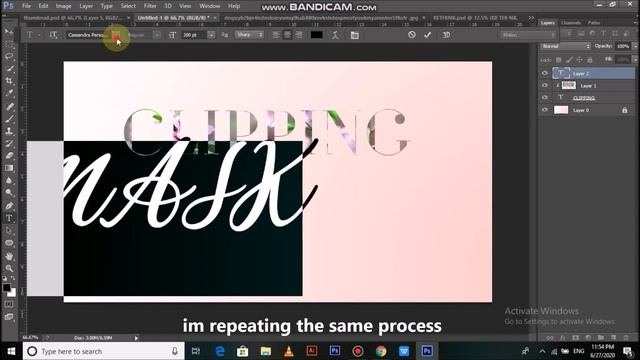Screen dimensions: 640x360
Task: Lock image pixels with brush icon
Action: 569,60
